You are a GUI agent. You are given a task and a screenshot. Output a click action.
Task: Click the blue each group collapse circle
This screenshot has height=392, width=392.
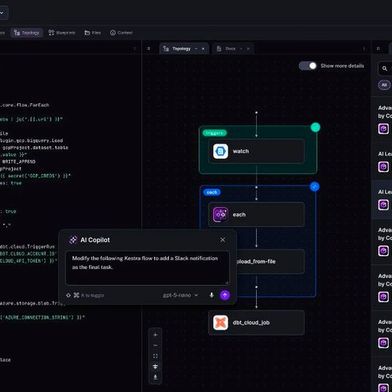(x=315, y=187)
